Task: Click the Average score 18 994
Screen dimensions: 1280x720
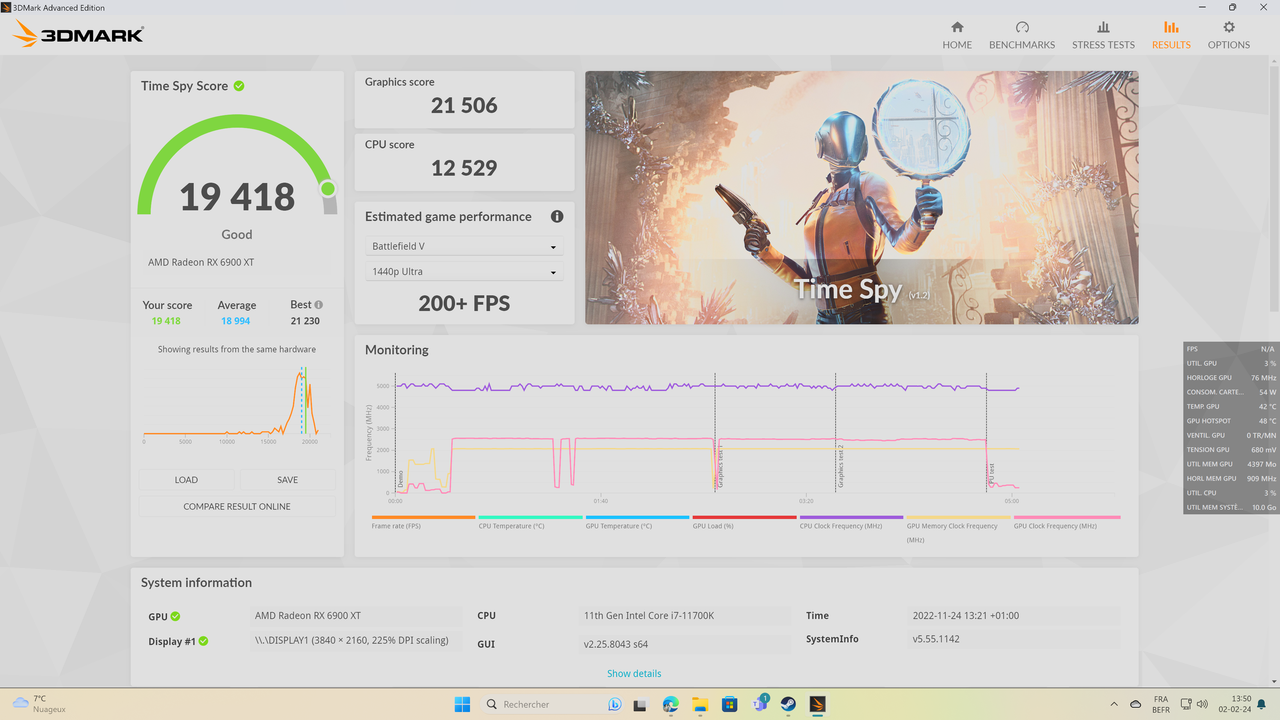Action: [x=236, y=321]
